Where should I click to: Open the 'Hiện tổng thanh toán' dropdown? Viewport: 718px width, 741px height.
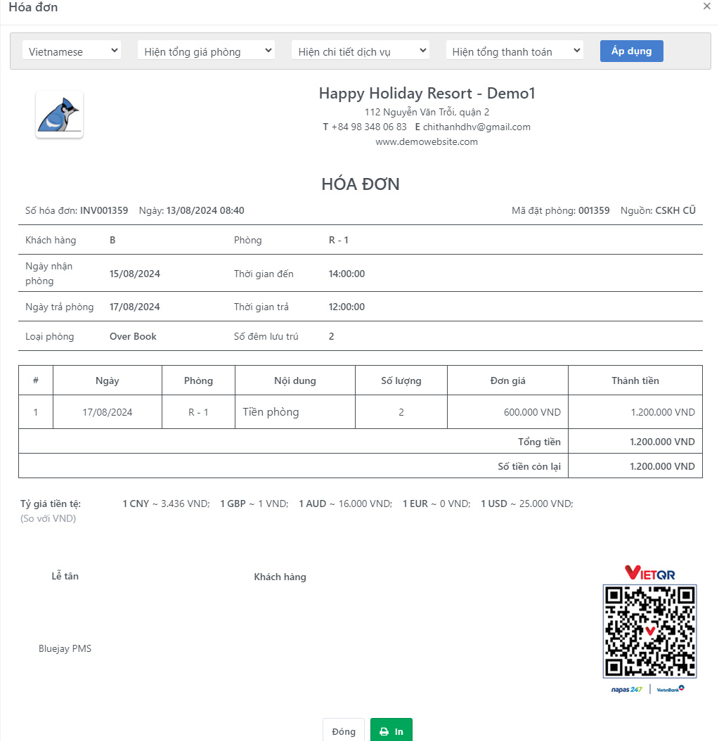coord(514,51)
